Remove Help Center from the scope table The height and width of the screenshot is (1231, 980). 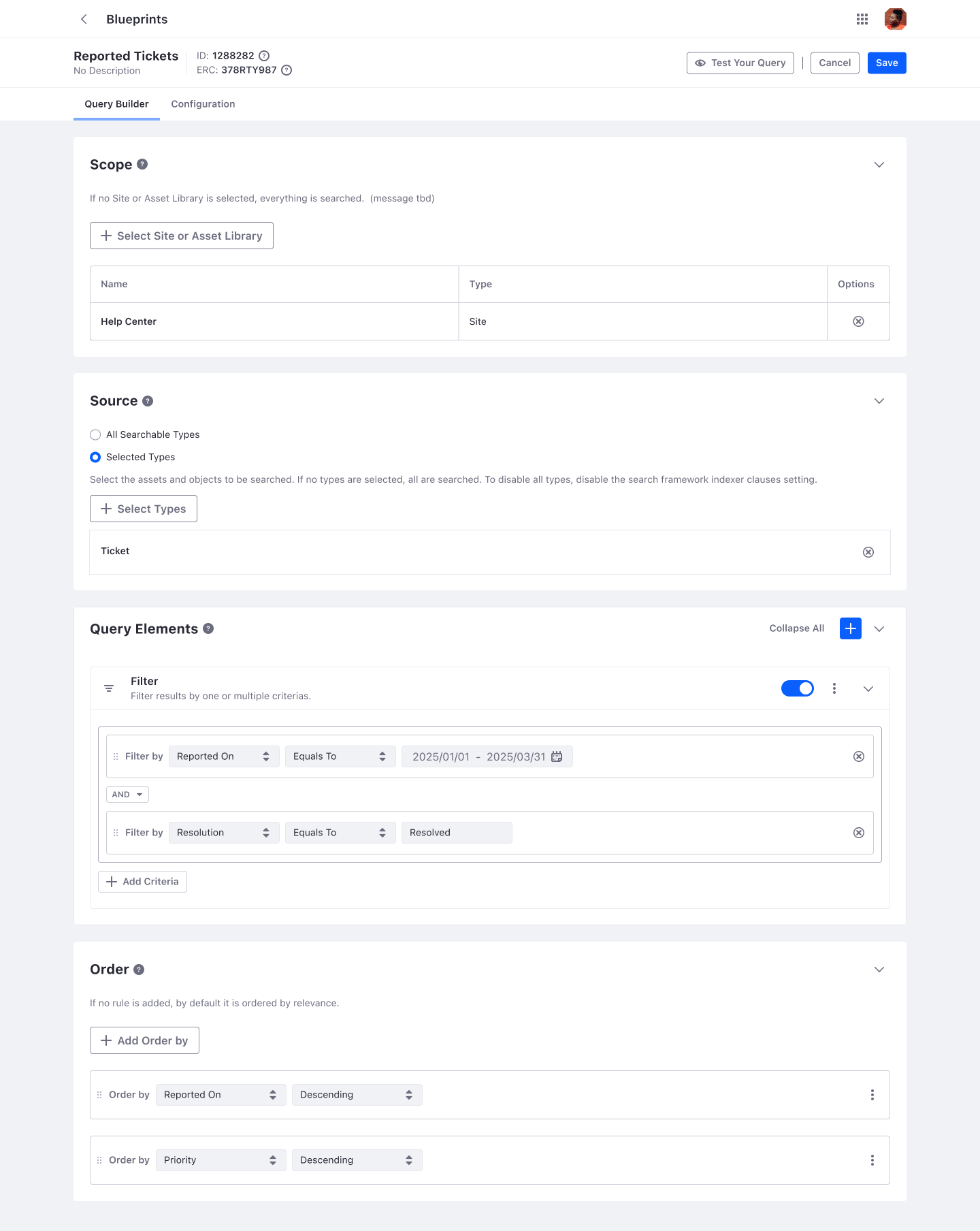(x=858, y=321)
